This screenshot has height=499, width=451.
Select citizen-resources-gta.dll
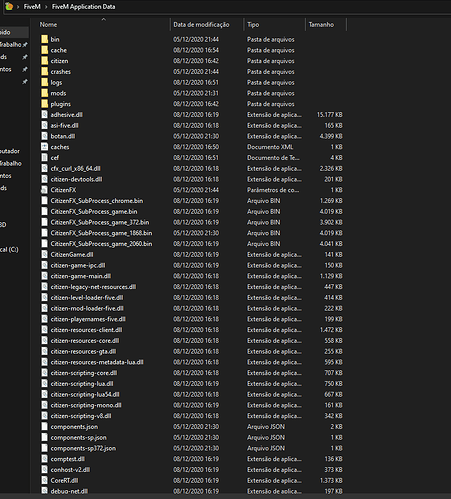(83, 351)
